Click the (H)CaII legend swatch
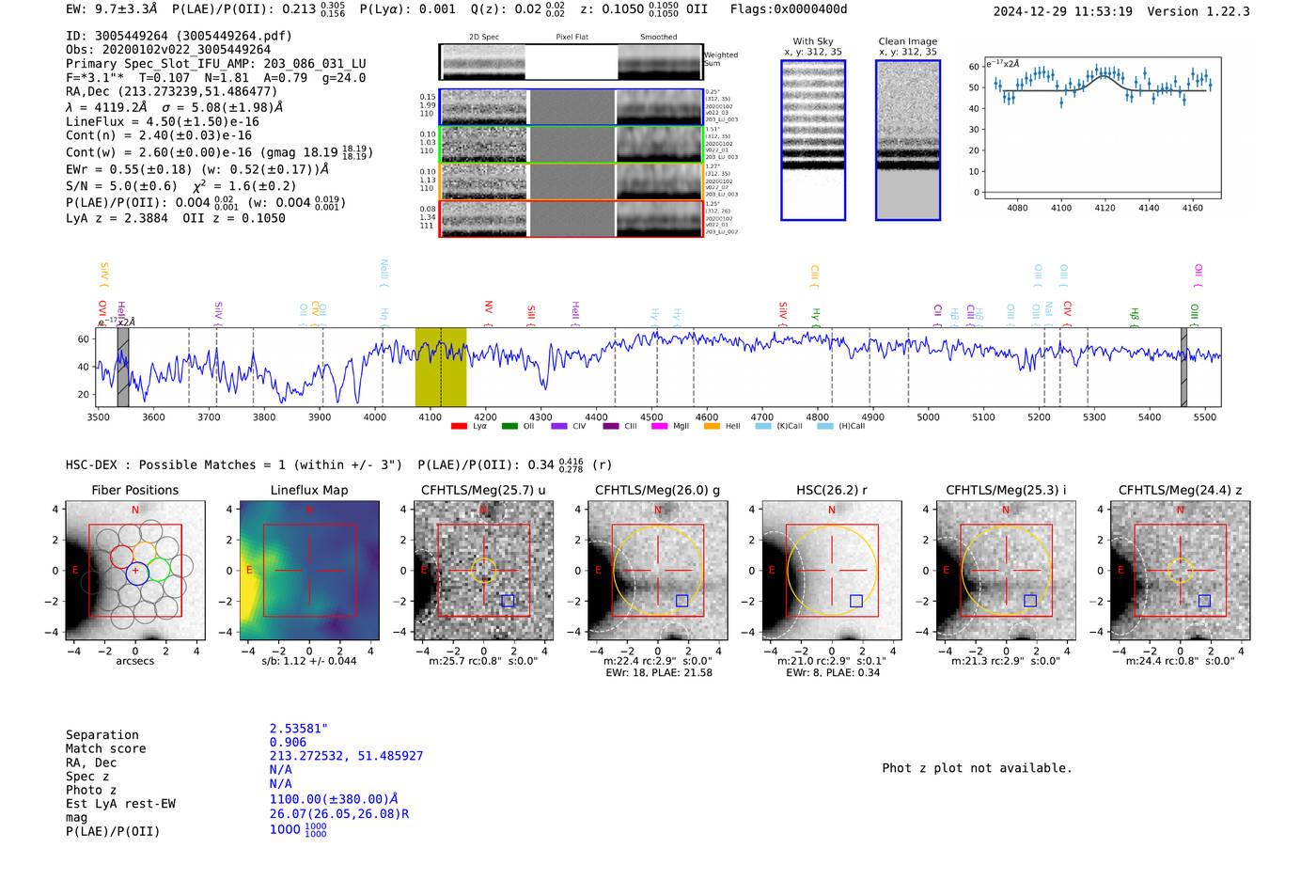 [x=825, y=427]
